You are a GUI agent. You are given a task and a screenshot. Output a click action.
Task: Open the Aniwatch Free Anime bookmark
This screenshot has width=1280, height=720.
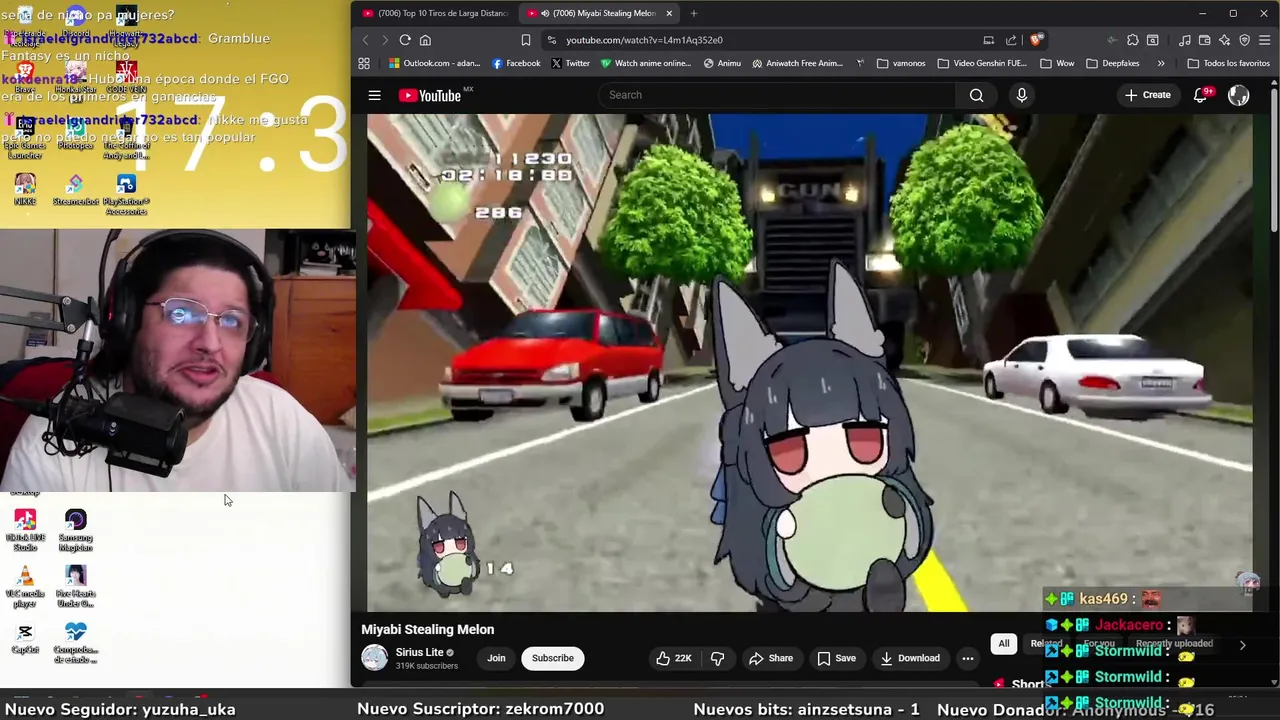tap(798, 63)
